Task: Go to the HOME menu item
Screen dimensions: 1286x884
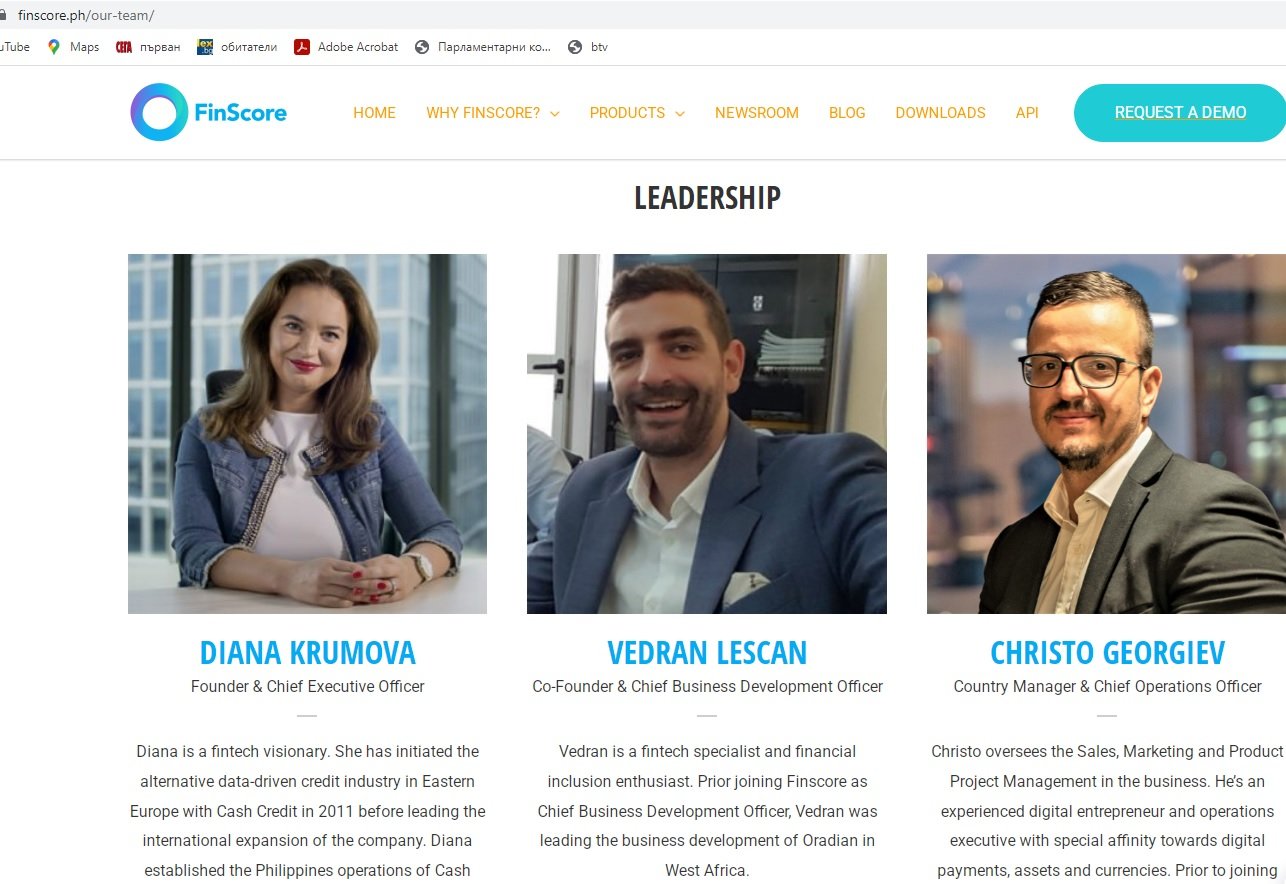Action: click(374, 113)
